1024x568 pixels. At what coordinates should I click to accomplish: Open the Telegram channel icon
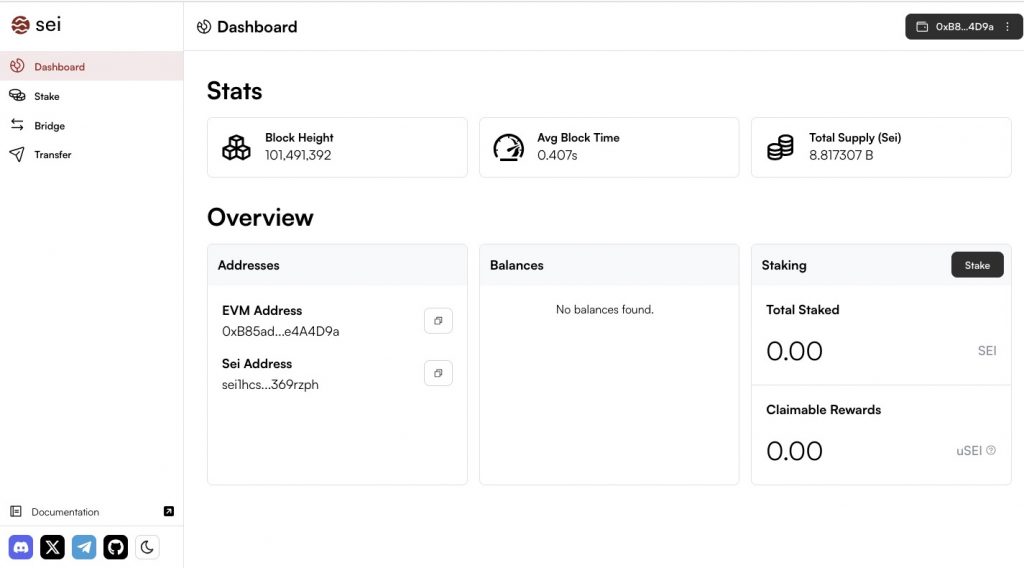pos(84,547)
